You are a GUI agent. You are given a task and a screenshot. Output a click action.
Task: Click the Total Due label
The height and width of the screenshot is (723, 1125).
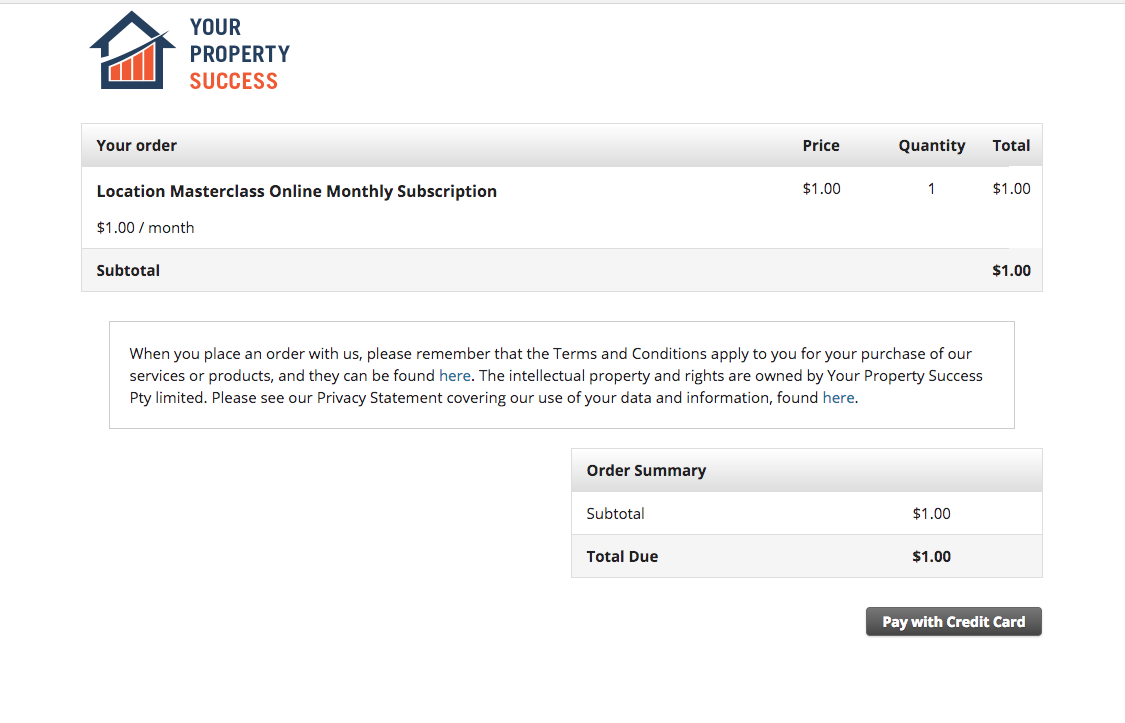pos(622,557)
